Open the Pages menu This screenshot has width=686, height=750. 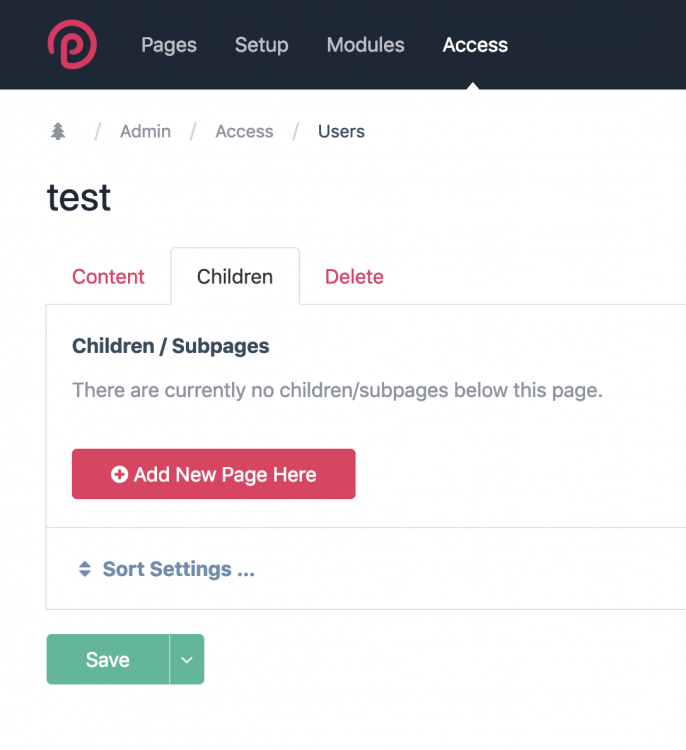click(169, 45)
